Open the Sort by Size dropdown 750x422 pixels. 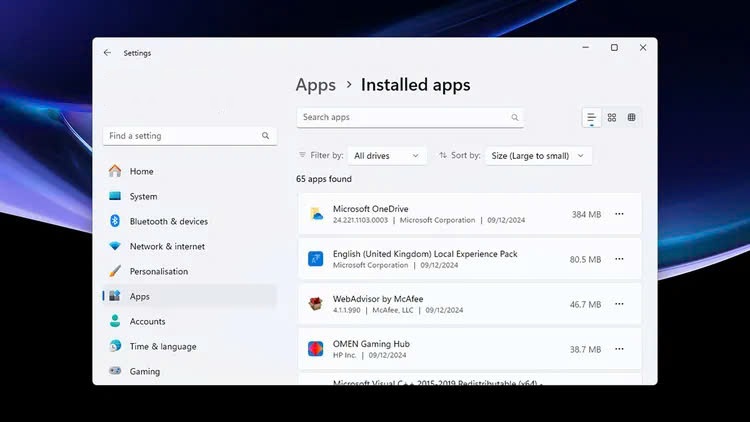click(538, 156)
